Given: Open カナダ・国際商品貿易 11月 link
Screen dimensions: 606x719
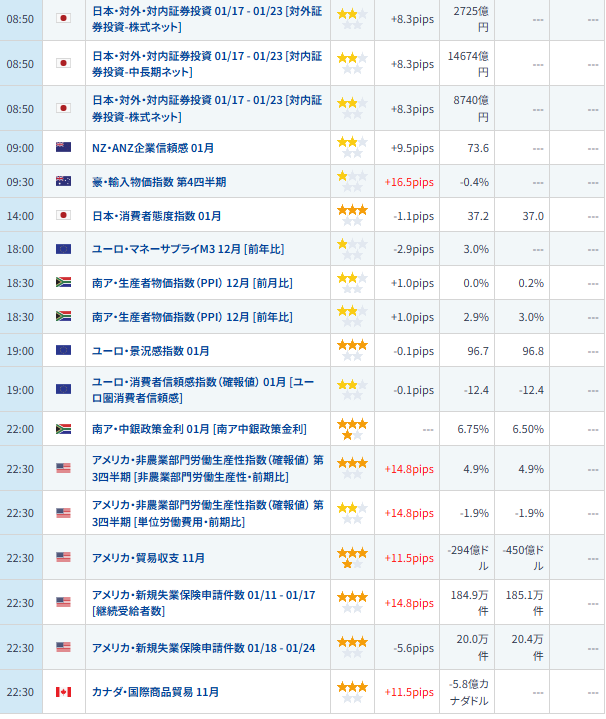Looking at the screenshot, I should click(155, 692).
